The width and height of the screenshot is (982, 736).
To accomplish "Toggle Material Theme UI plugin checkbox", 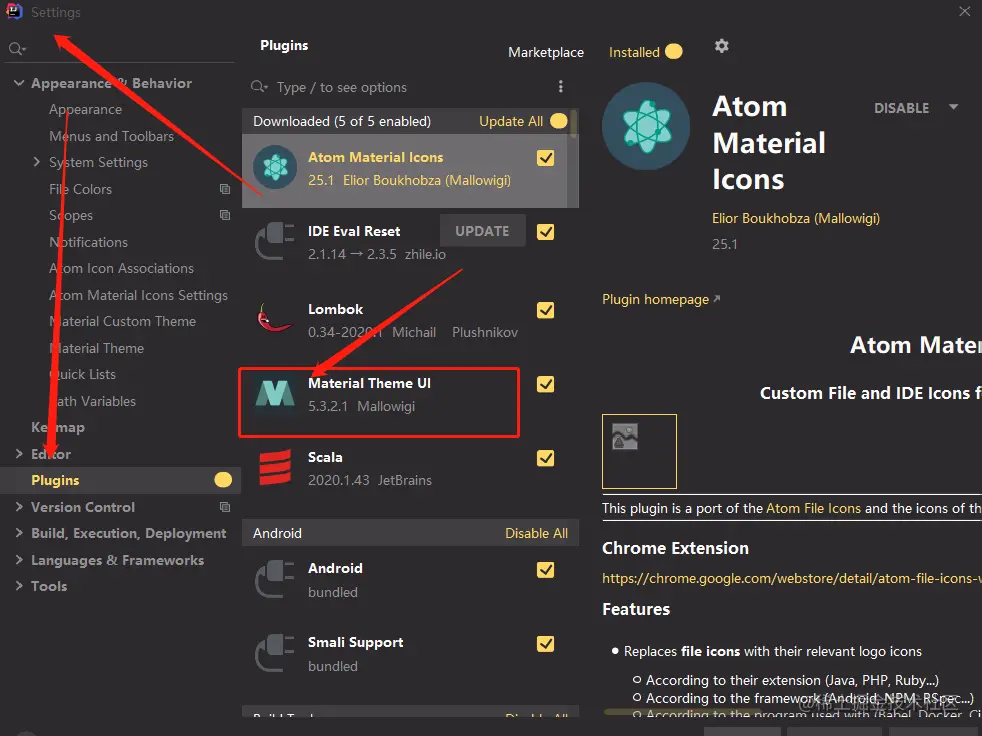I will tap(545, 384).
